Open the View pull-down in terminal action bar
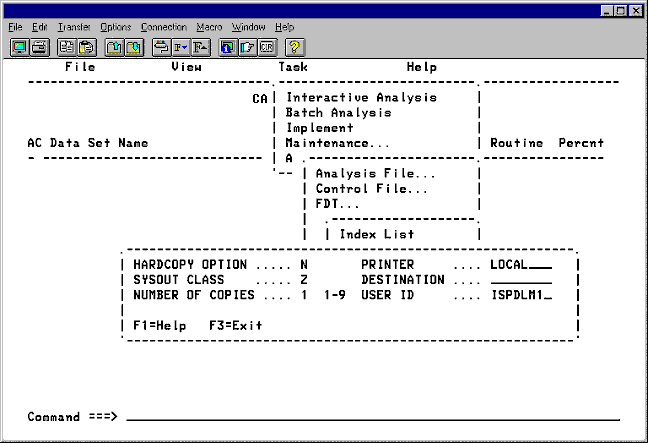 pos(186,67)
